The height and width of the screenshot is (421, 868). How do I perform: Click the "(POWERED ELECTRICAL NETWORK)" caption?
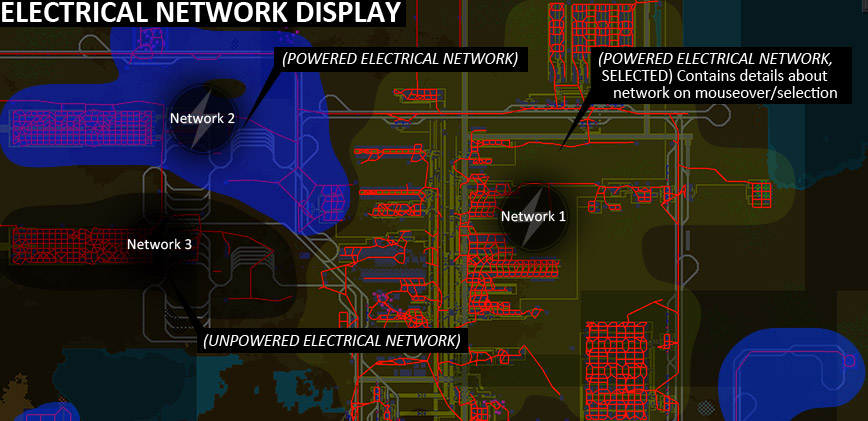399,59
